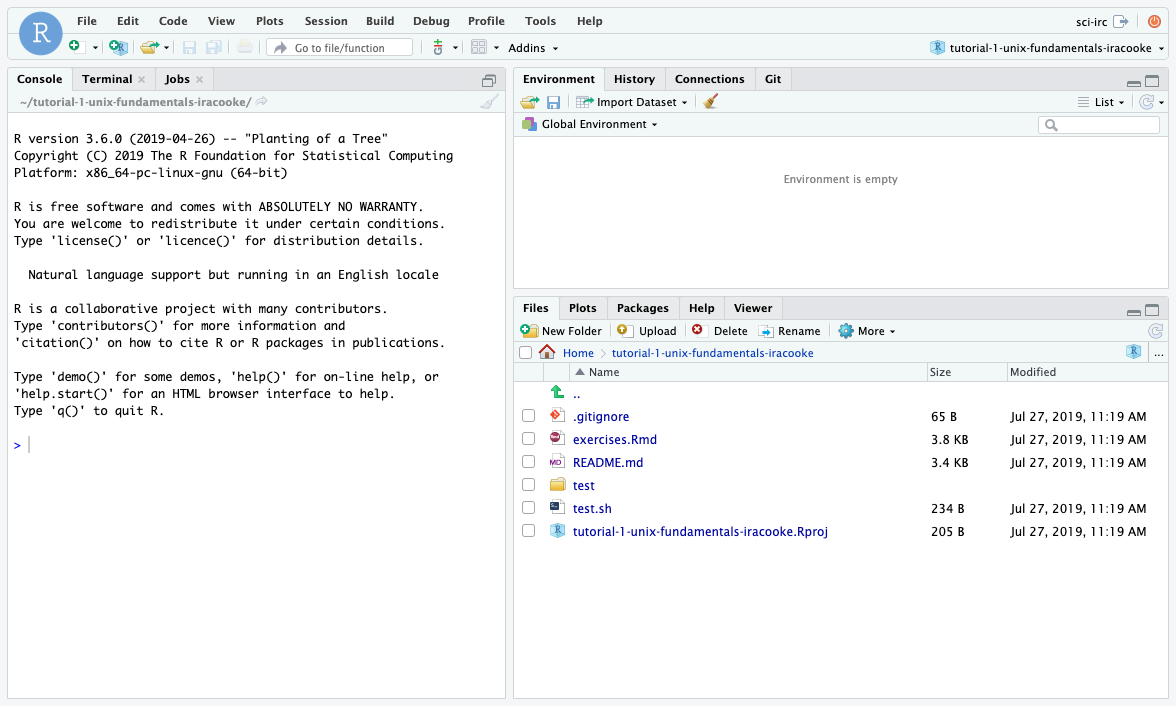
Task: Go up to parent directory arrow
Action: click(x=557, y=394)
